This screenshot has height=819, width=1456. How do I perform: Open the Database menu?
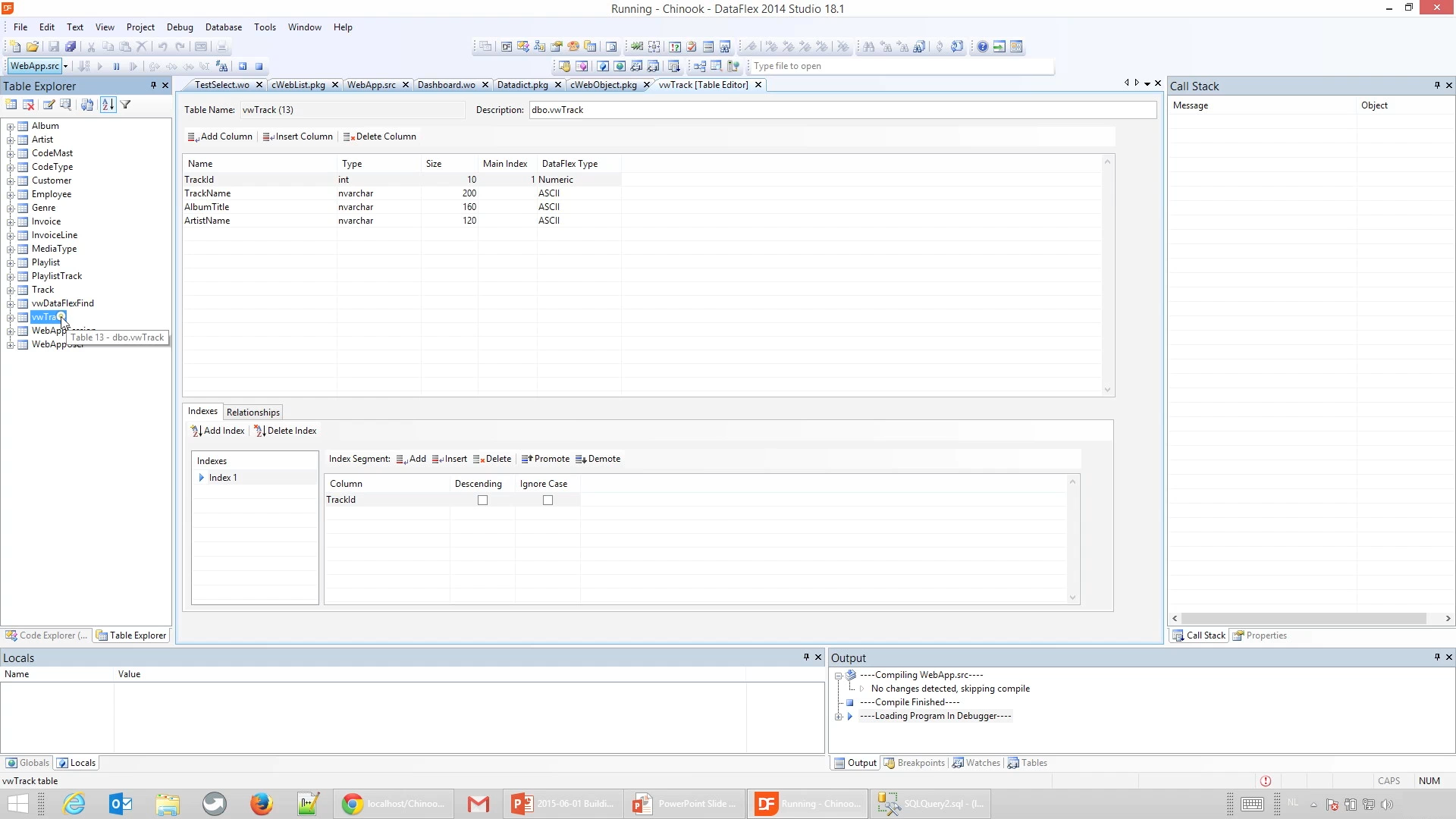223,27
